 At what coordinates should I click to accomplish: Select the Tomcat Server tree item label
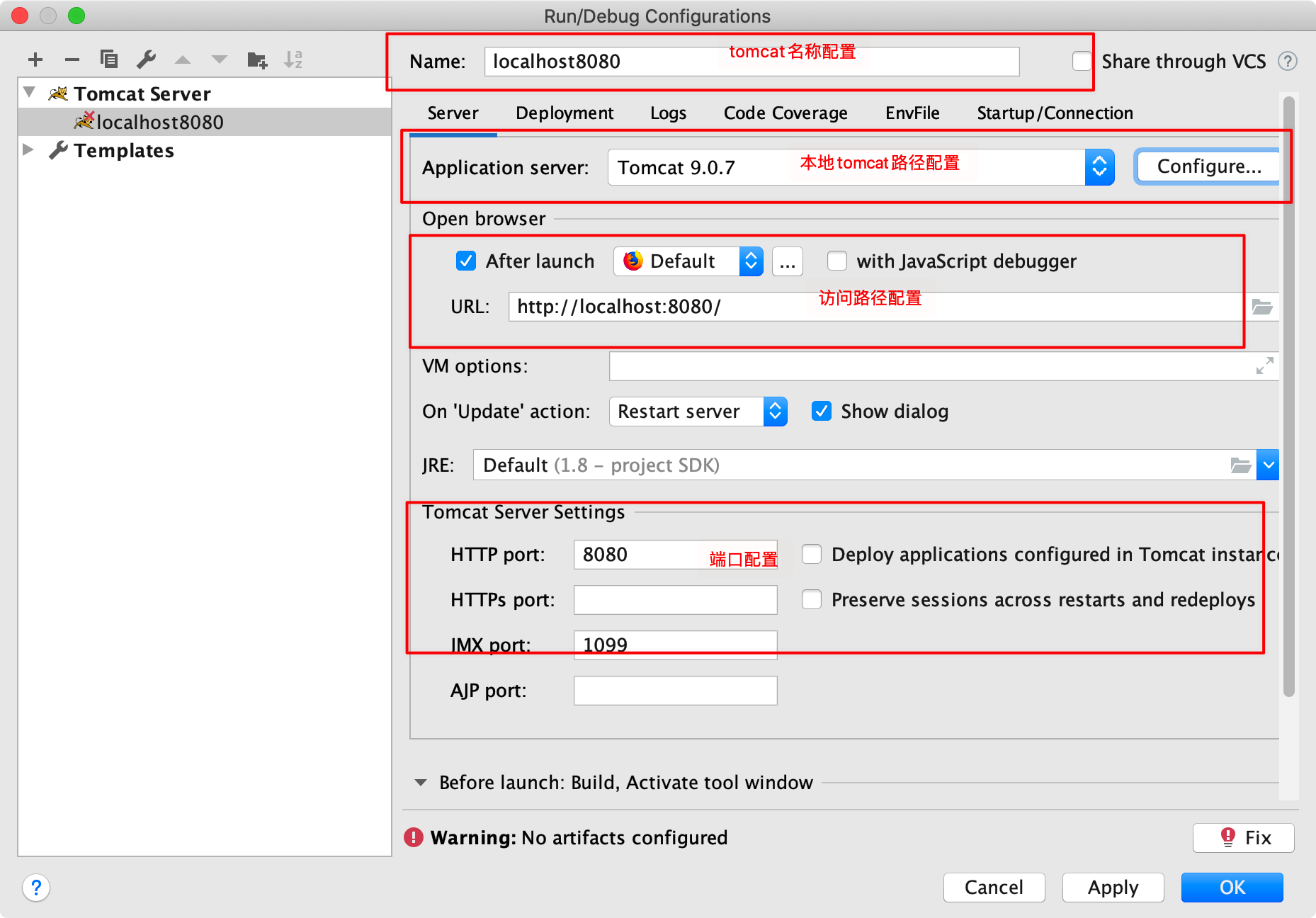142,93
